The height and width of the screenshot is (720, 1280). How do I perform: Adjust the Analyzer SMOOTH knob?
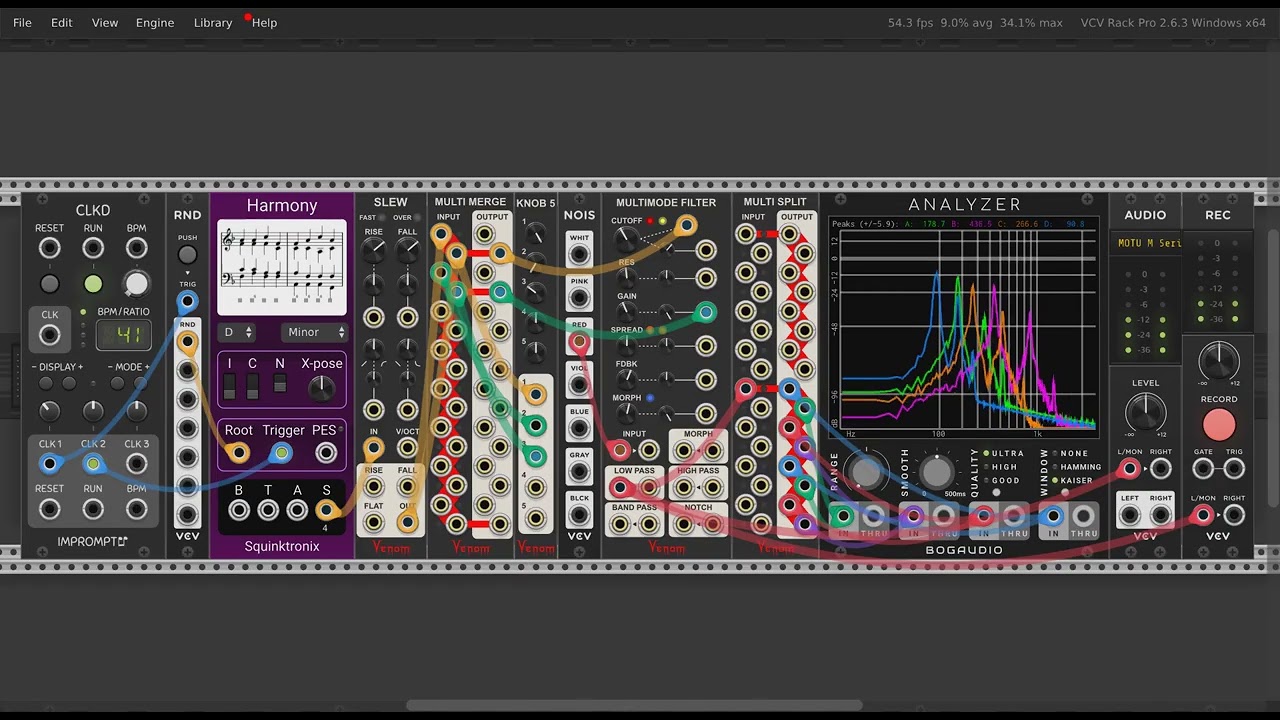click(x=937, y=471)
